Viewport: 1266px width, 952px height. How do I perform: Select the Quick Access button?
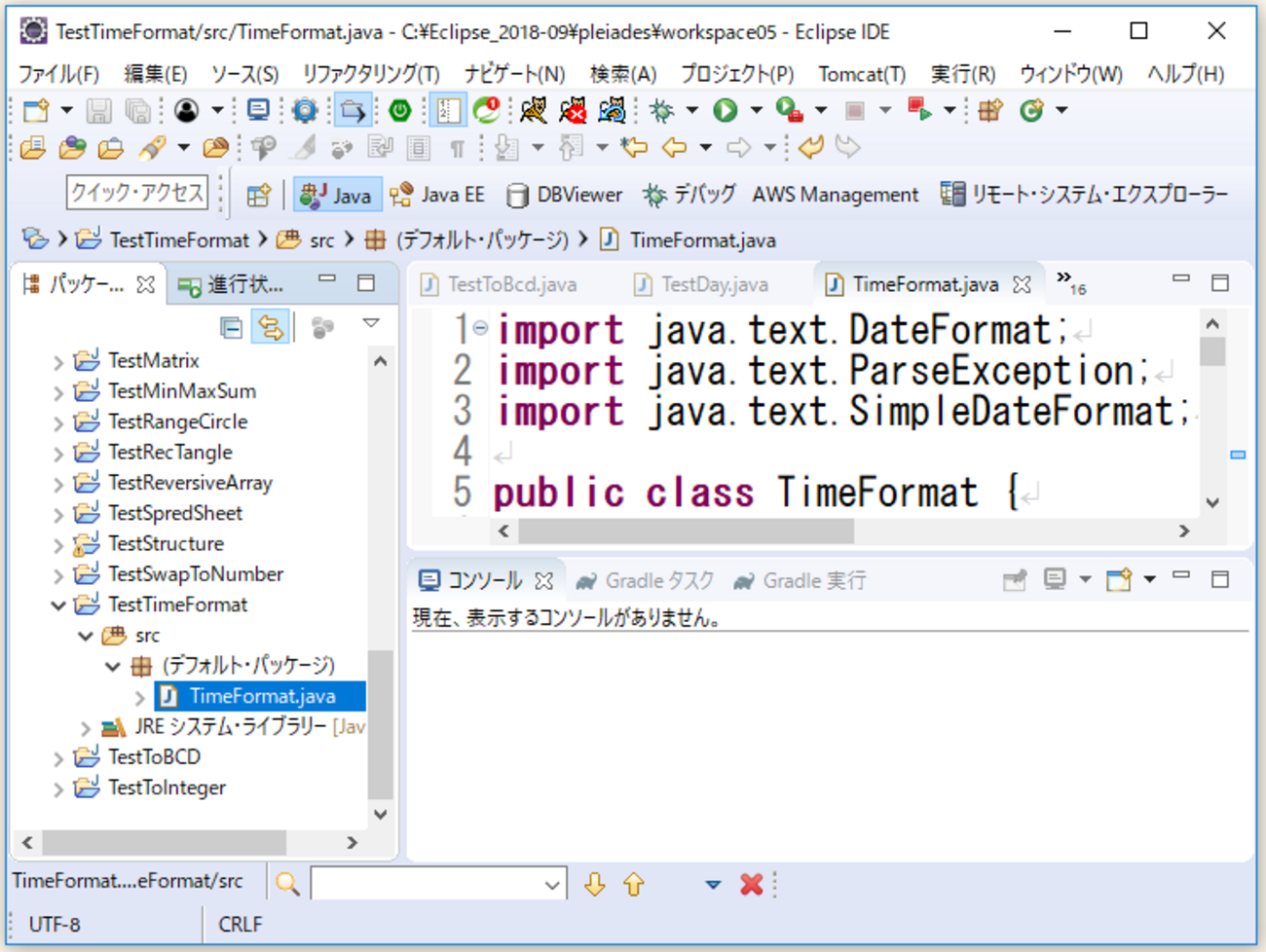click(136, 193)
